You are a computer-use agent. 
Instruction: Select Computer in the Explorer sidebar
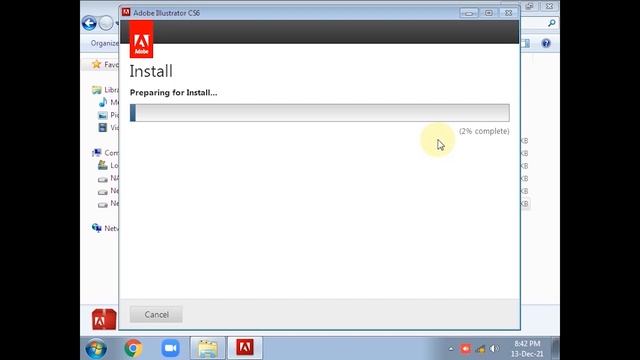tap(105, 153)
